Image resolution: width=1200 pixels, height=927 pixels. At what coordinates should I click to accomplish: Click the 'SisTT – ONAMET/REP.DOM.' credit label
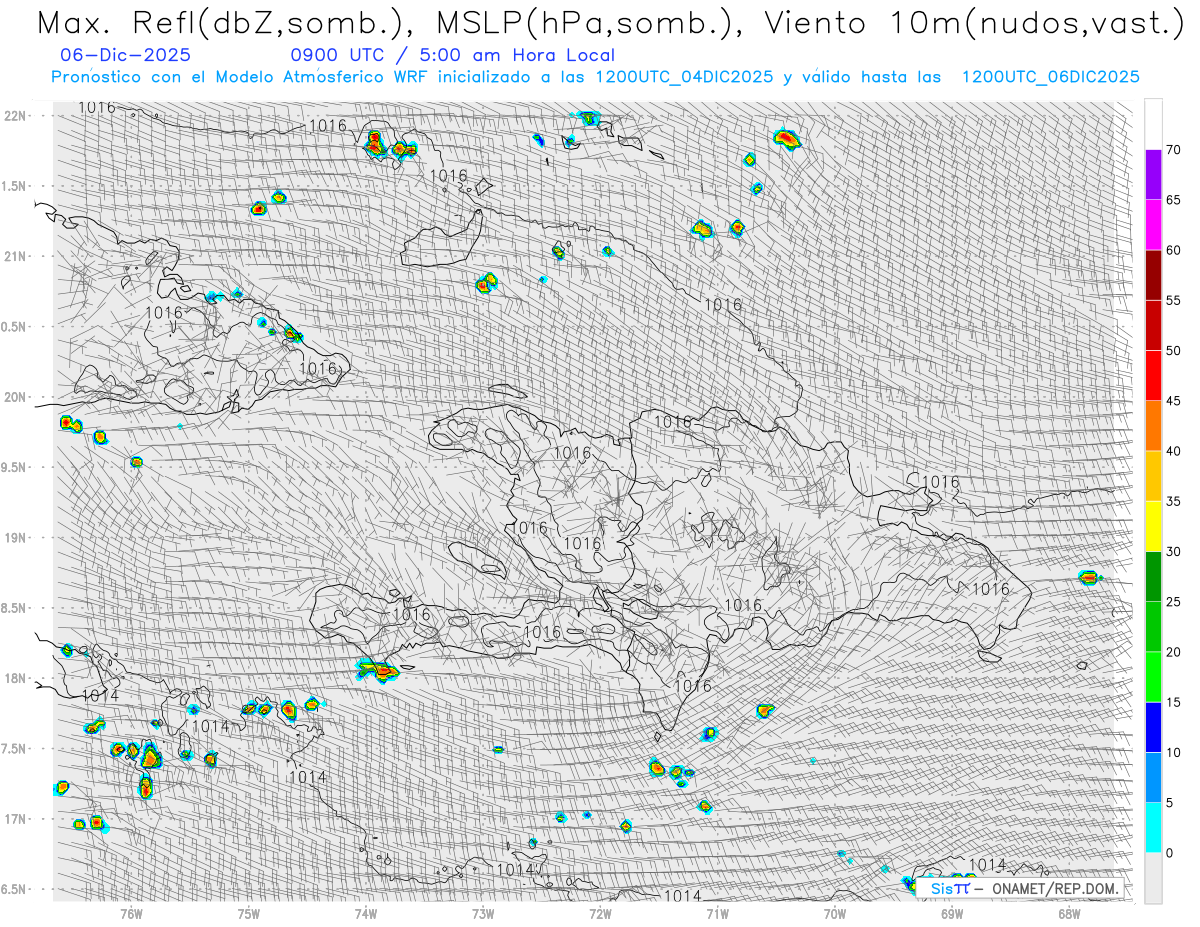[1021, 888]
